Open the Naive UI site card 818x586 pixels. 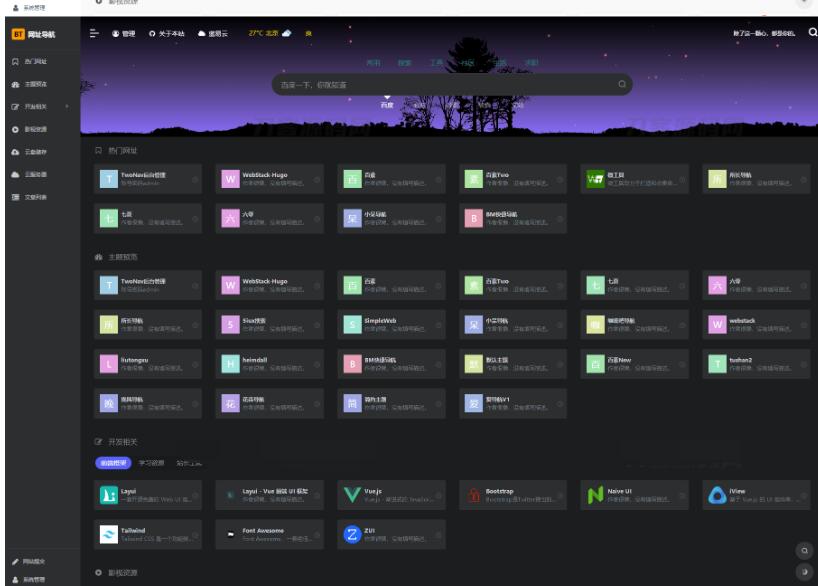[x=634, y=495]
